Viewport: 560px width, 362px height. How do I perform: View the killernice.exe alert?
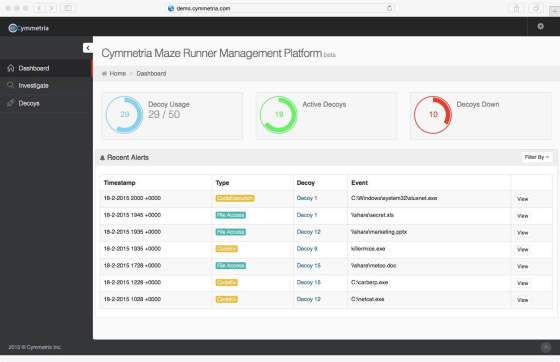click(522, 249)
